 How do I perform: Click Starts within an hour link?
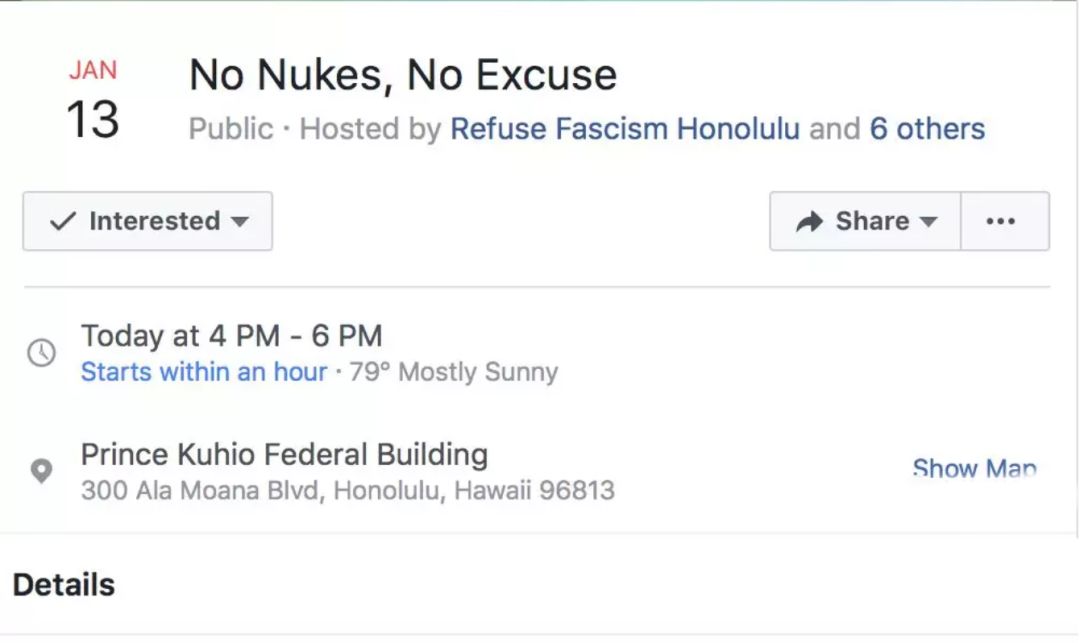click(204, 372)
